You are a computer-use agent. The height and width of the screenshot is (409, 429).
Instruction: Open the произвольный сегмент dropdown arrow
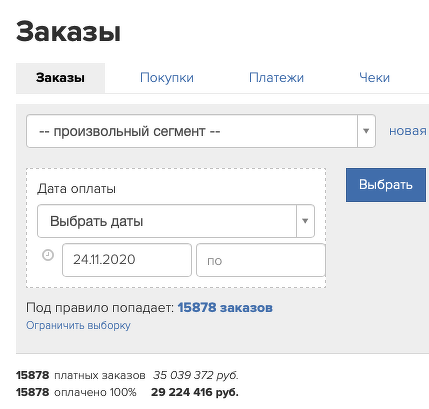point(366,131)
